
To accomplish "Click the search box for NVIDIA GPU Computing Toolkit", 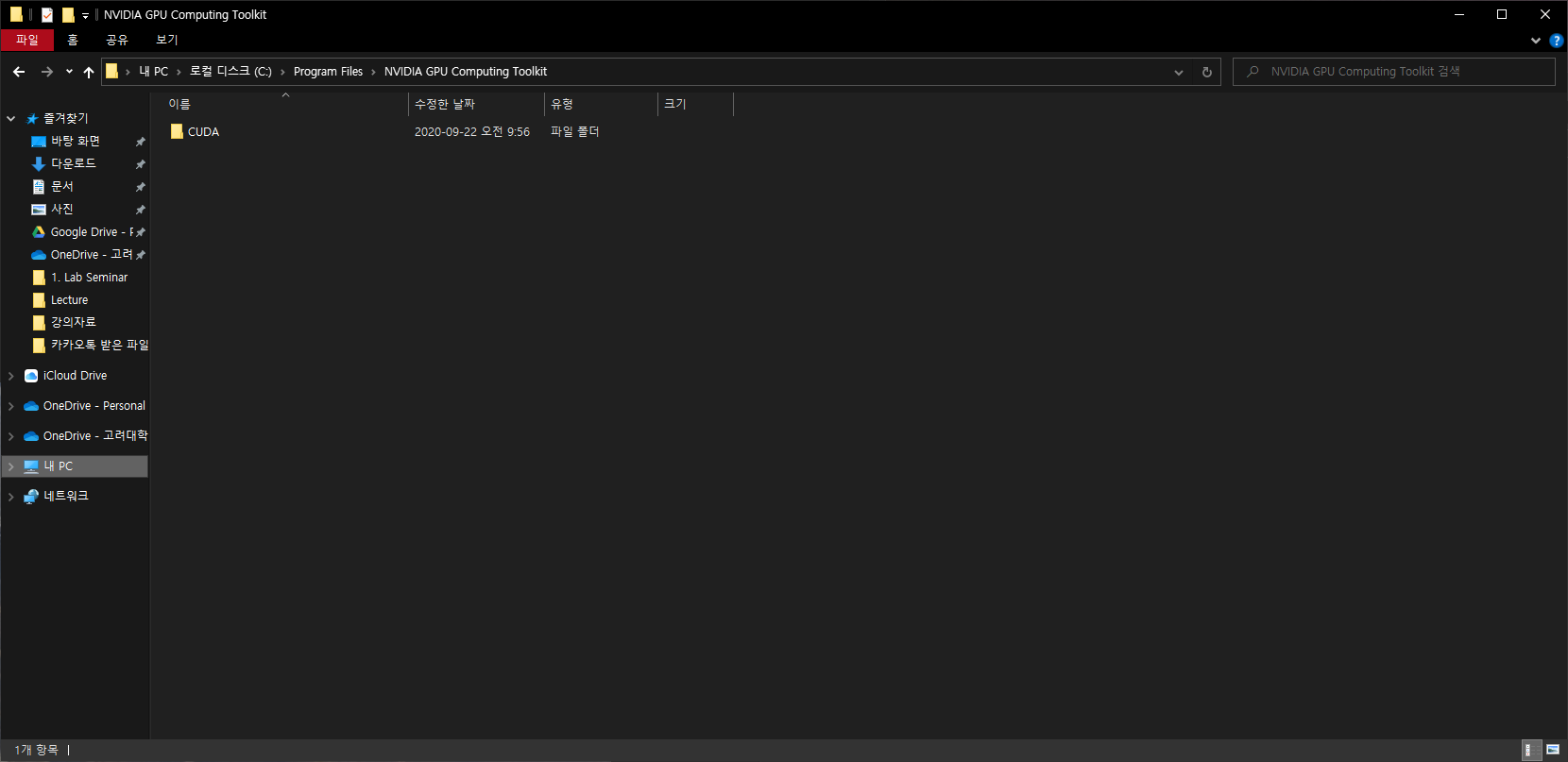I will click(1393, 72).
